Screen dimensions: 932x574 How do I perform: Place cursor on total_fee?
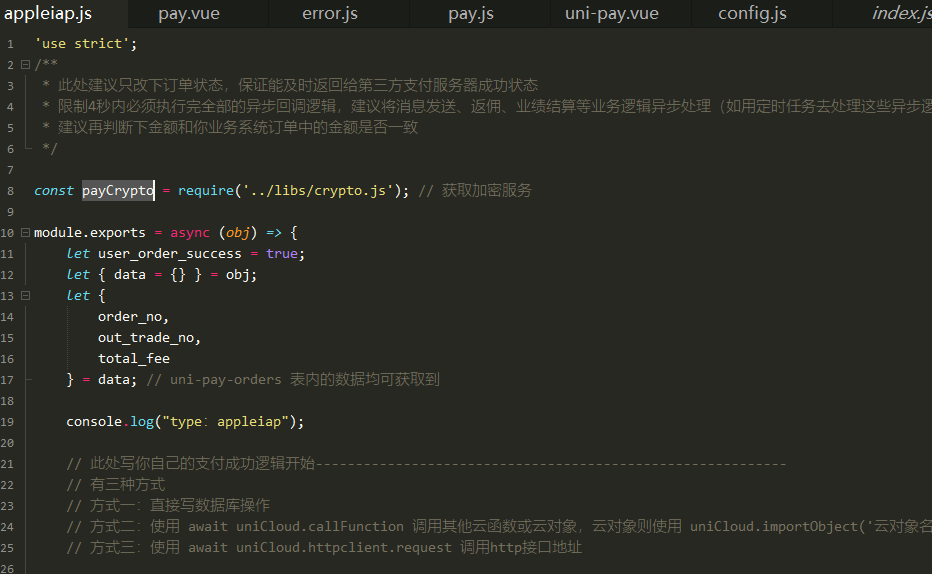tap(134, 358)
